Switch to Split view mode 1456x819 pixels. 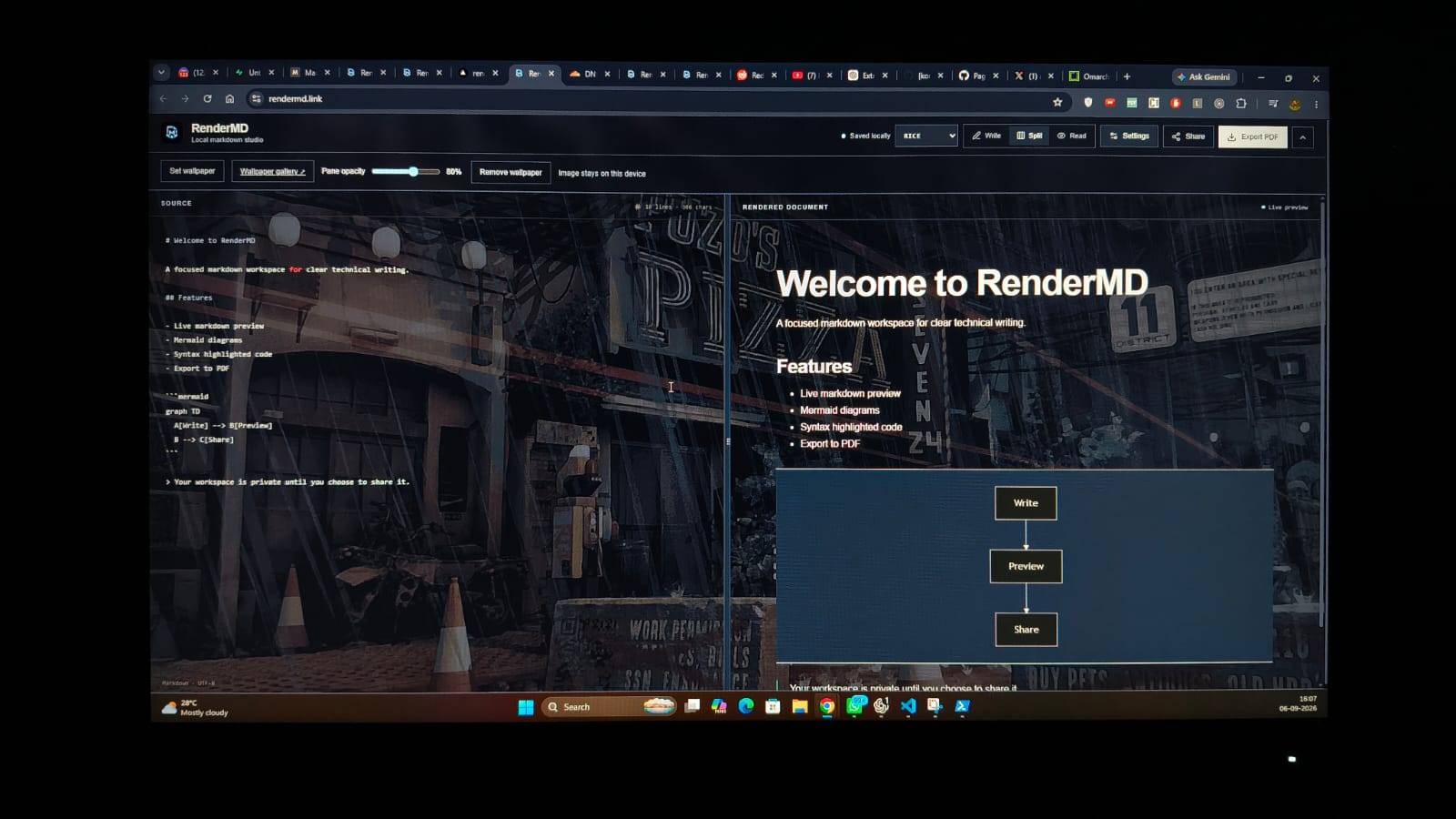1029,136
